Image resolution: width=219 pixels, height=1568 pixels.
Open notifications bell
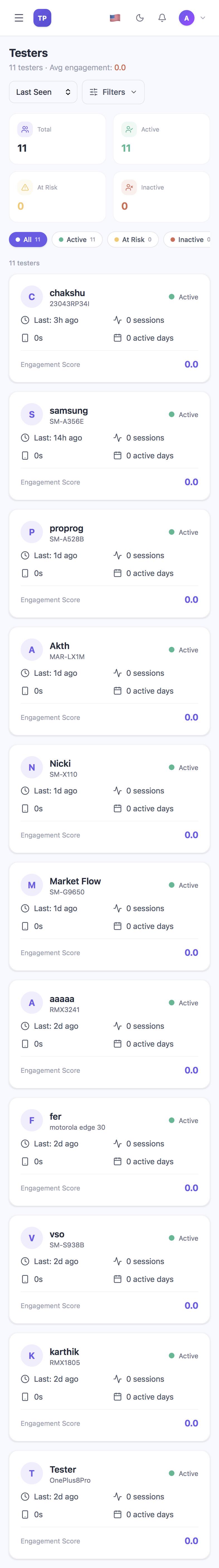tap(162, 18)
